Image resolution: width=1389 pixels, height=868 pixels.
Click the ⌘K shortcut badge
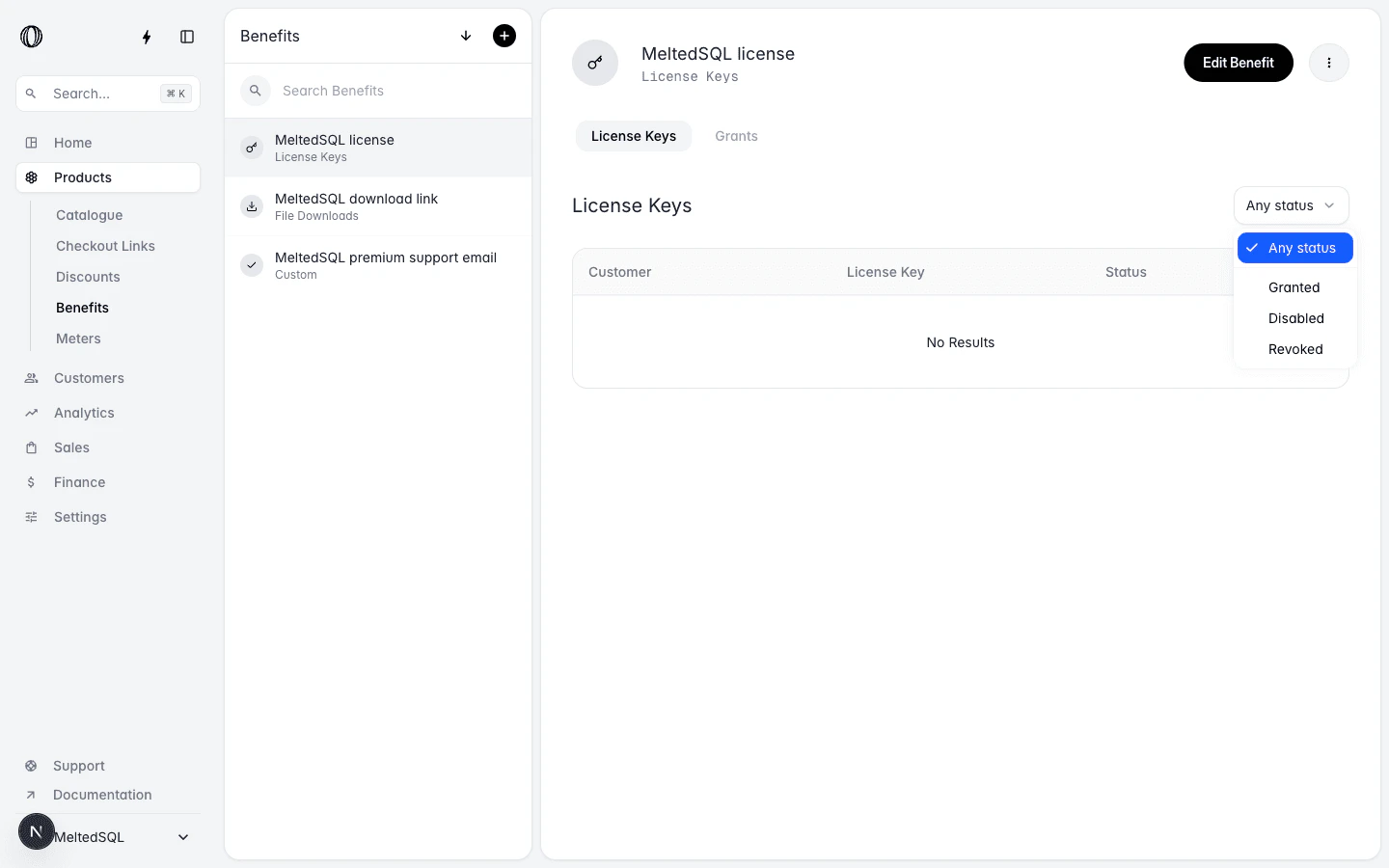click(x=176, y=94)
